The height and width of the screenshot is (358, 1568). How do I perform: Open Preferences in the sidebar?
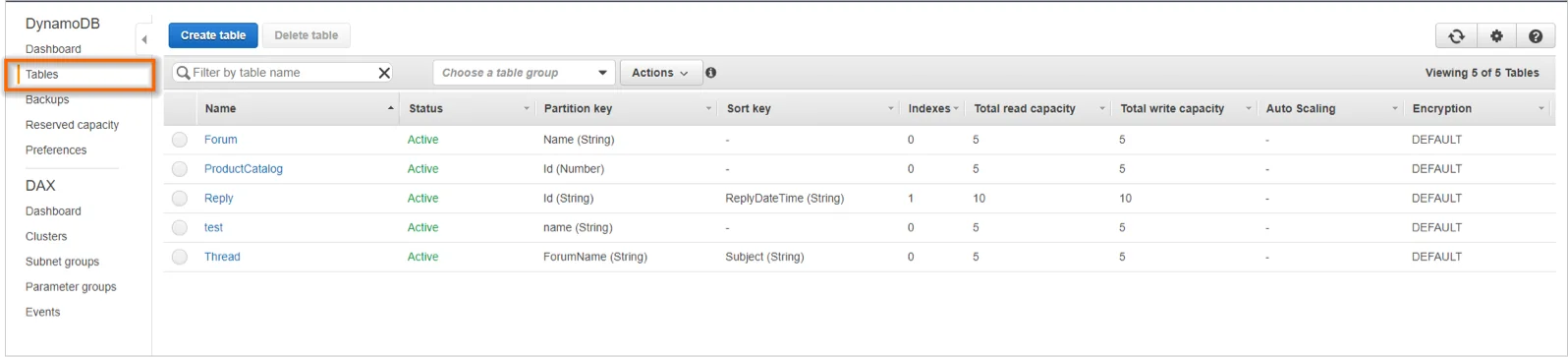pyautogui.click(x=56, y=150)
